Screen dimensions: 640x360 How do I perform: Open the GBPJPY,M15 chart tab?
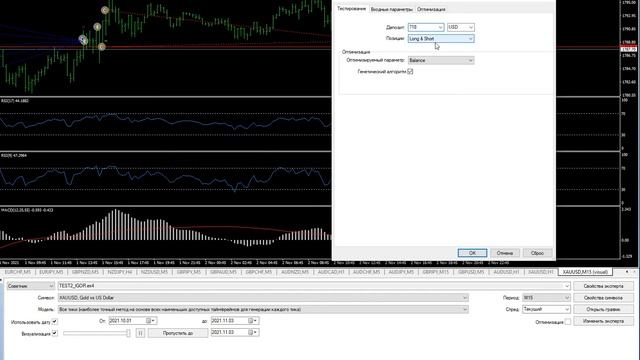pos(436,272)
